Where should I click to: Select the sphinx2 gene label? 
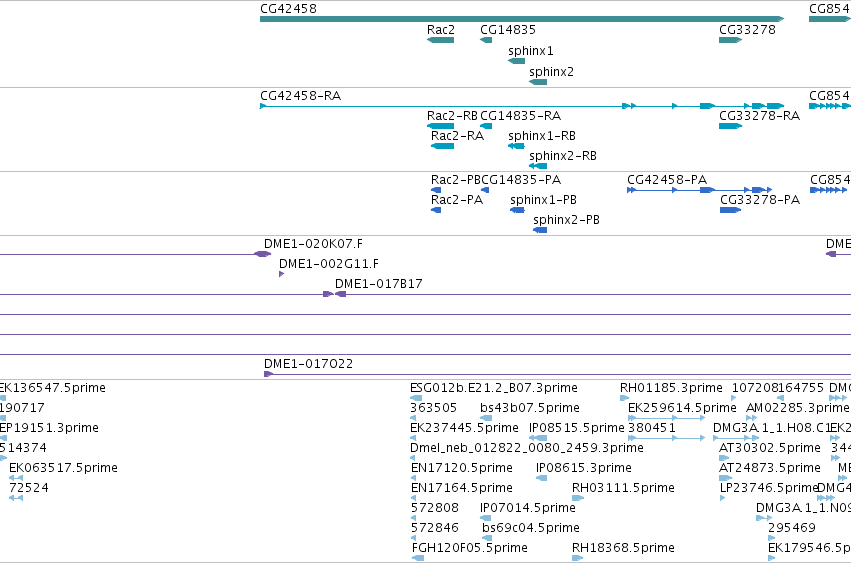(x=551, y=72)
